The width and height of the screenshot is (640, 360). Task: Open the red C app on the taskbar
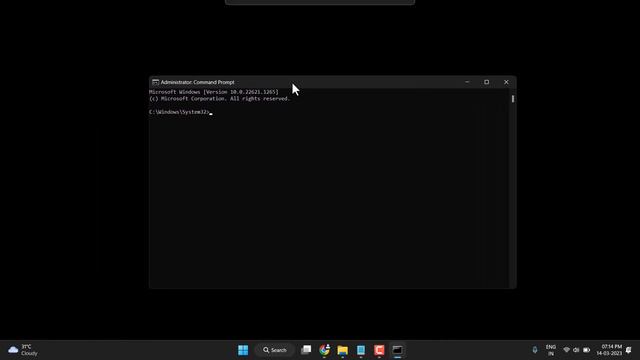click(379, 350)
